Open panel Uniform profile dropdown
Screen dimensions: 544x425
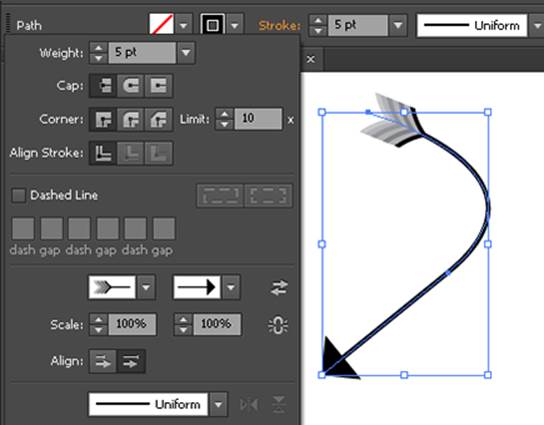pos(219,405)
